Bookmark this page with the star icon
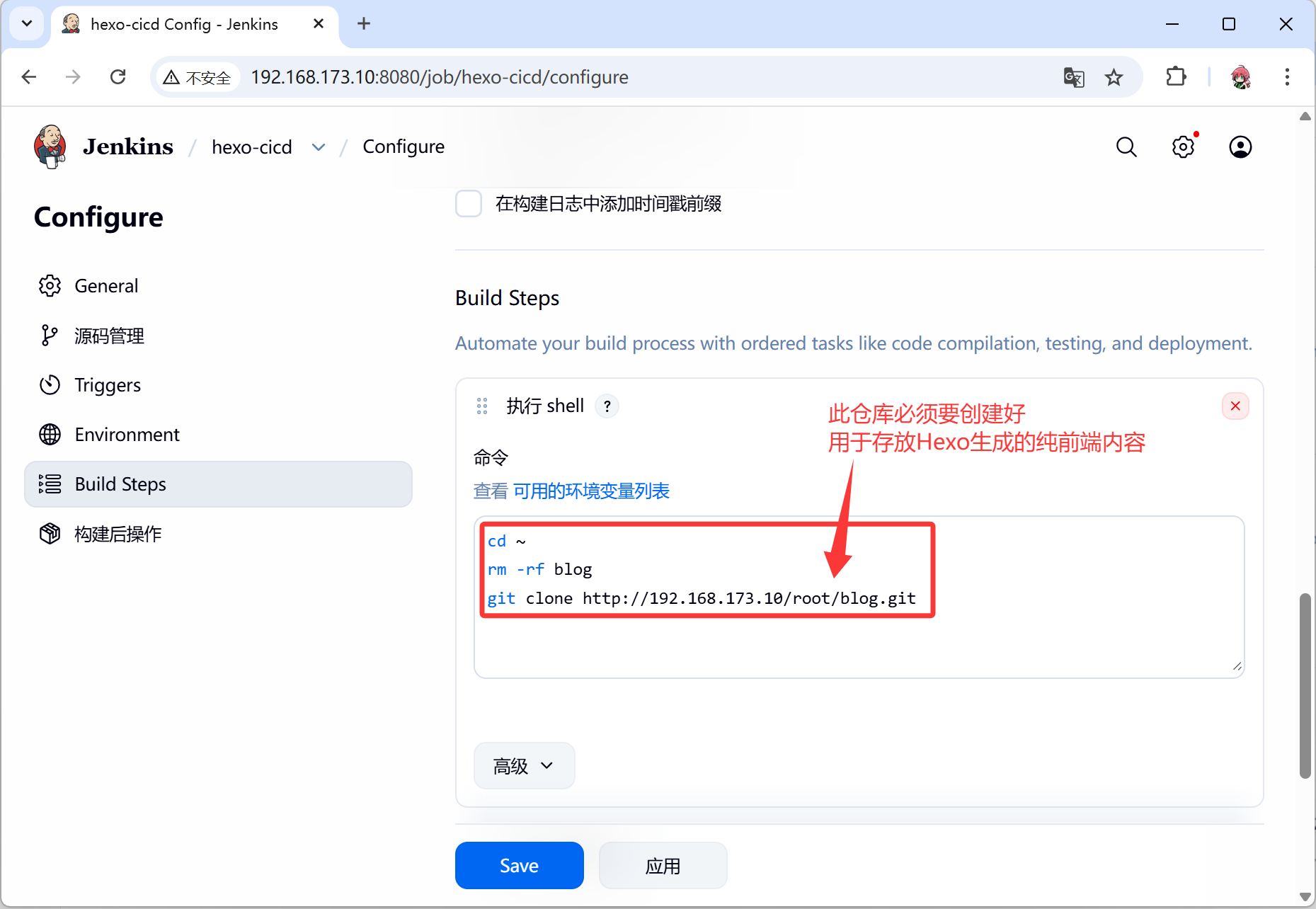Viewport: 1316px width, 909px height. pos(1114,77)
